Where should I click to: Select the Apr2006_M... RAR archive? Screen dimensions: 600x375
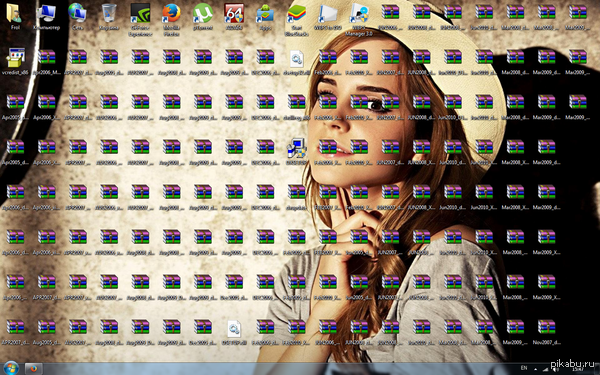click(x=46, y=61)
